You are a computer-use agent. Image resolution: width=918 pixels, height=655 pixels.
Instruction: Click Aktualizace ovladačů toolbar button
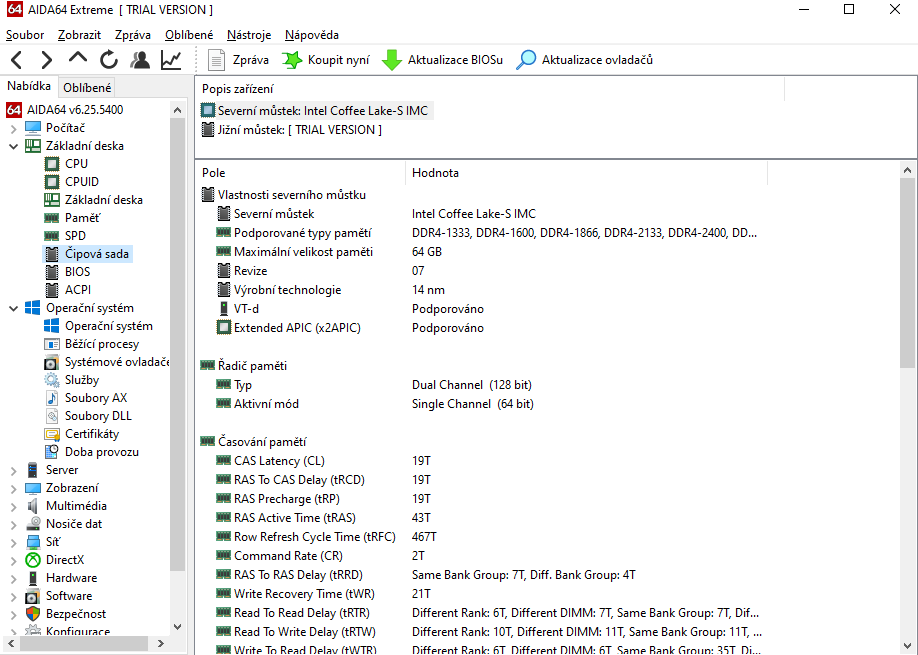(x=584, y=60)
